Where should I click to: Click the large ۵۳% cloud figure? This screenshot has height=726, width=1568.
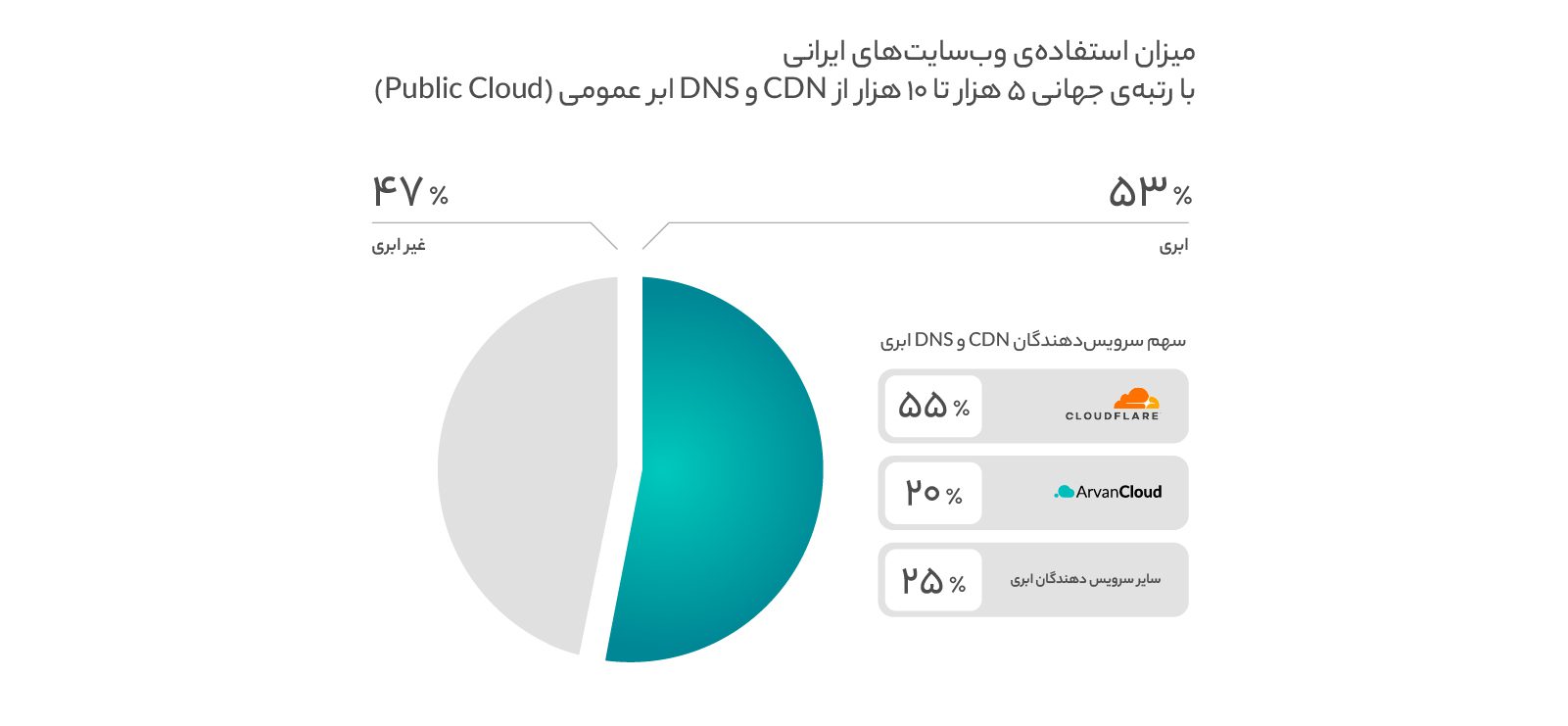[1150, 190]
